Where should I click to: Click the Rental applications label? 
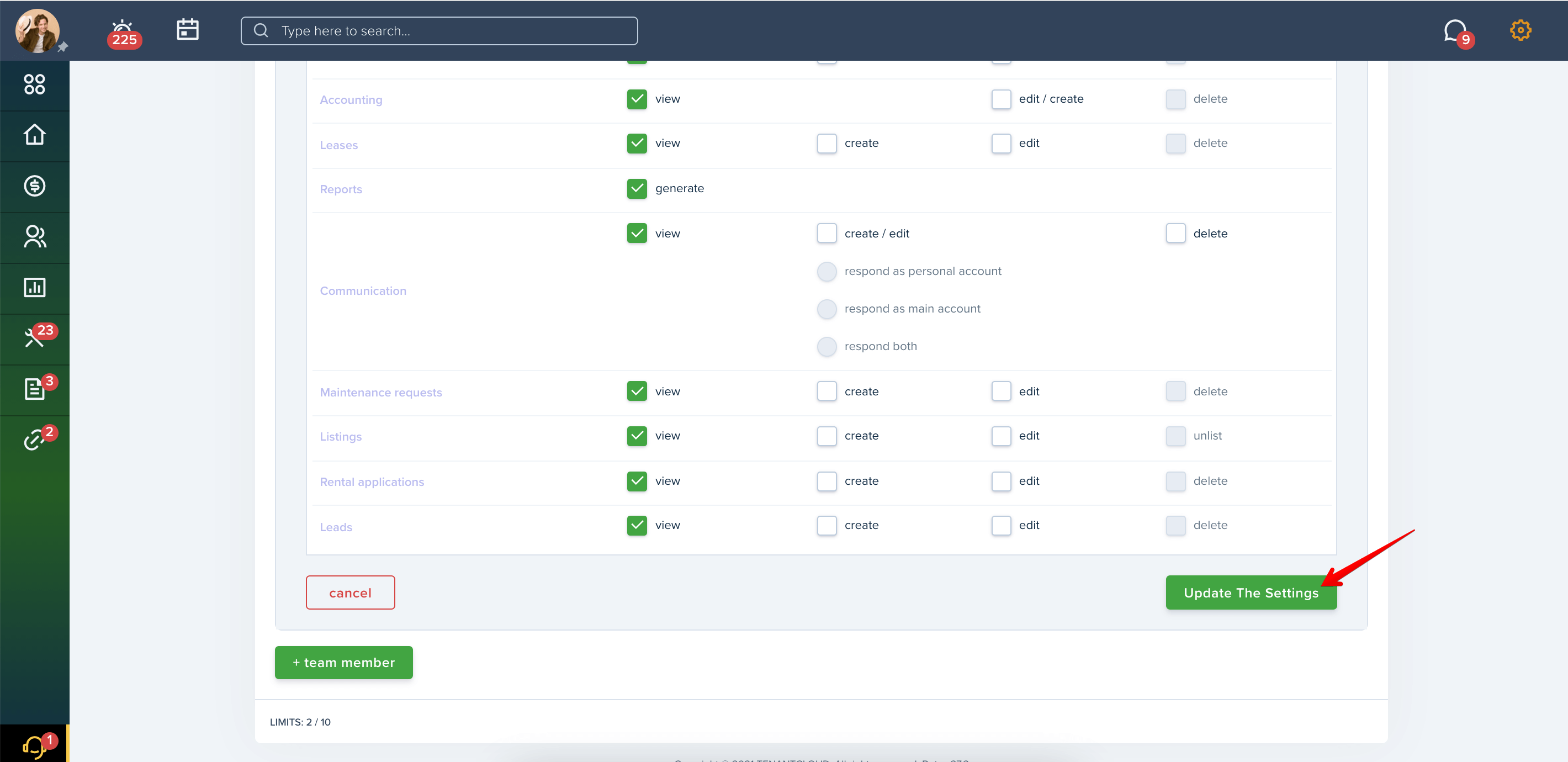point(372,482)
